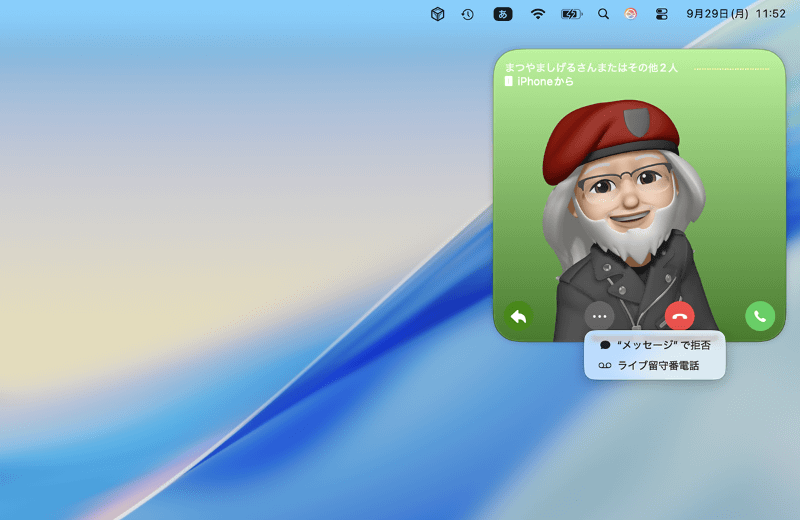Open Spotlight search icon

[x=603, y=14]
